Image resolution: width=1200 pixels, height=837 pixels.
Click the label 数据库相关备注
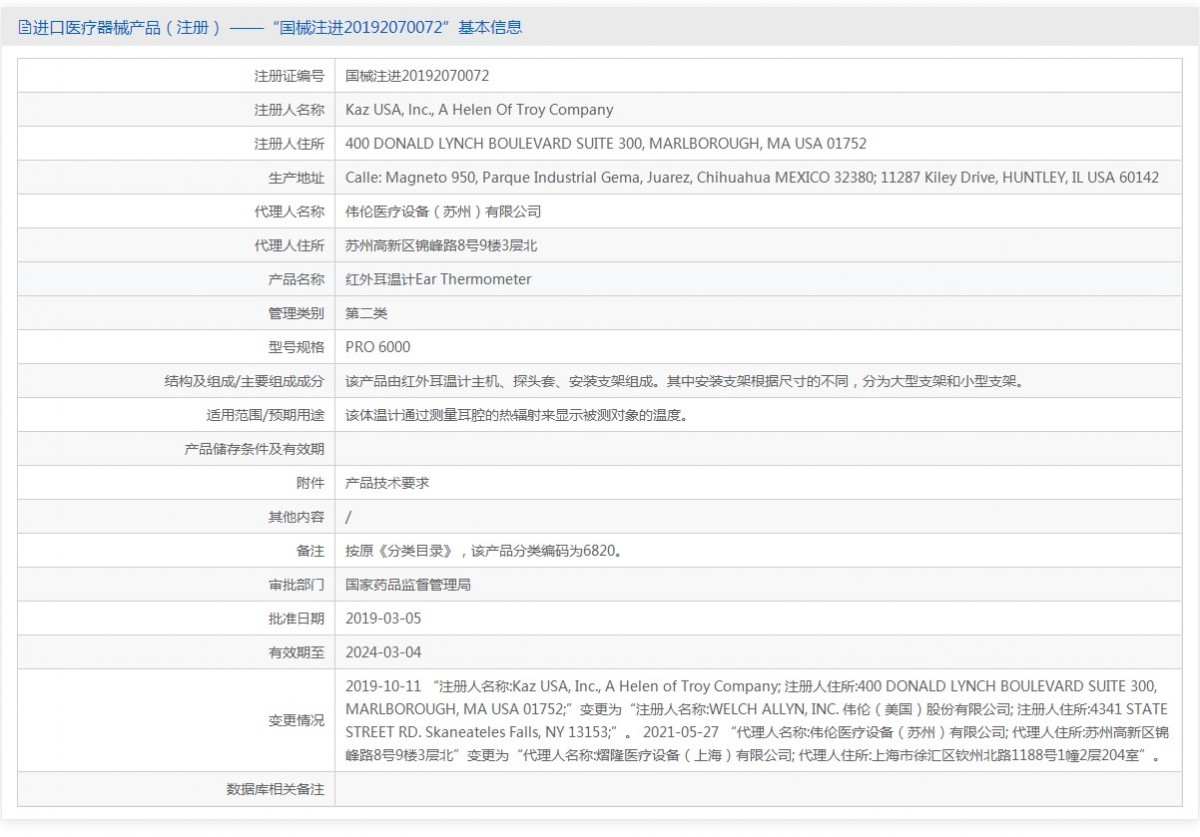click(275, 790)
